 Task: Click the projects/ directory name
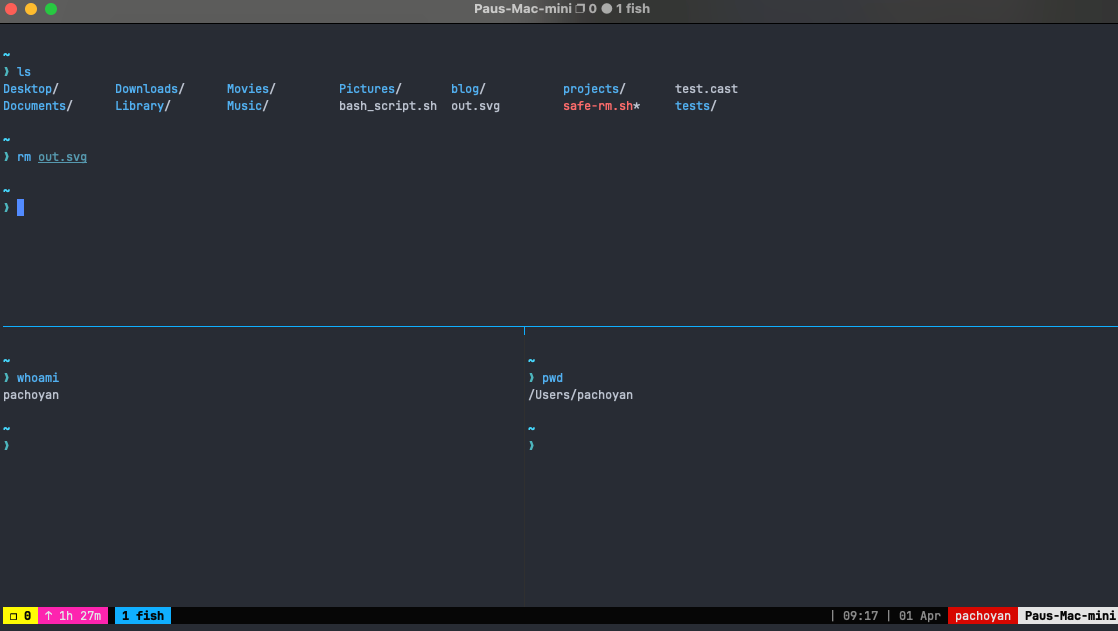(592, 88)
